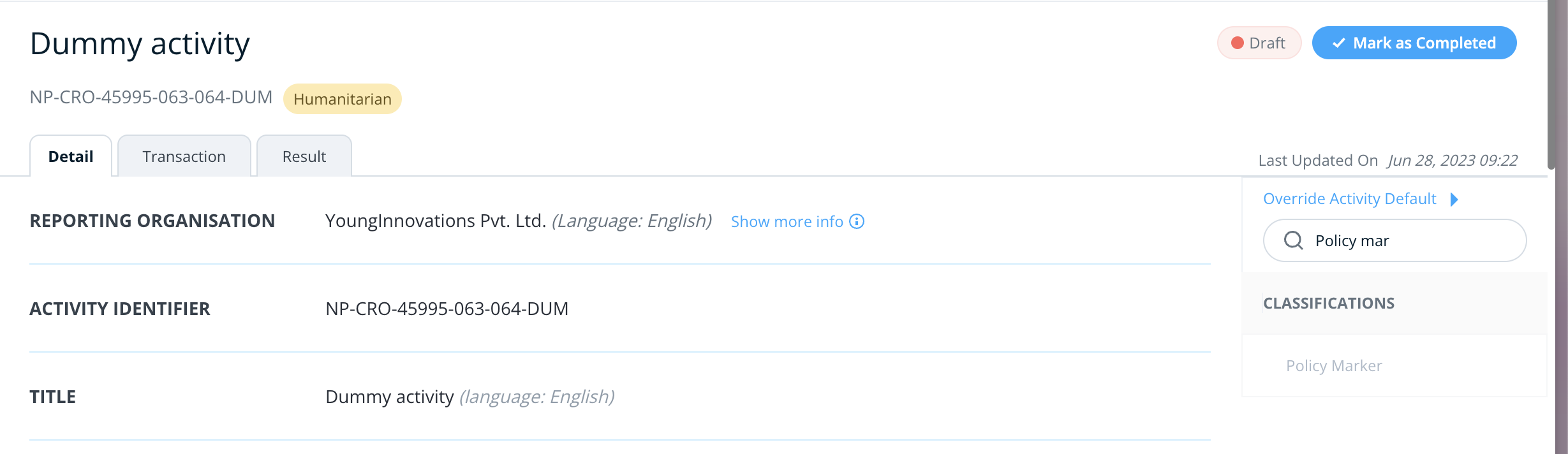Click the Draft status badge
The width and height of the screenshot is (1568, 454).
1259,43
